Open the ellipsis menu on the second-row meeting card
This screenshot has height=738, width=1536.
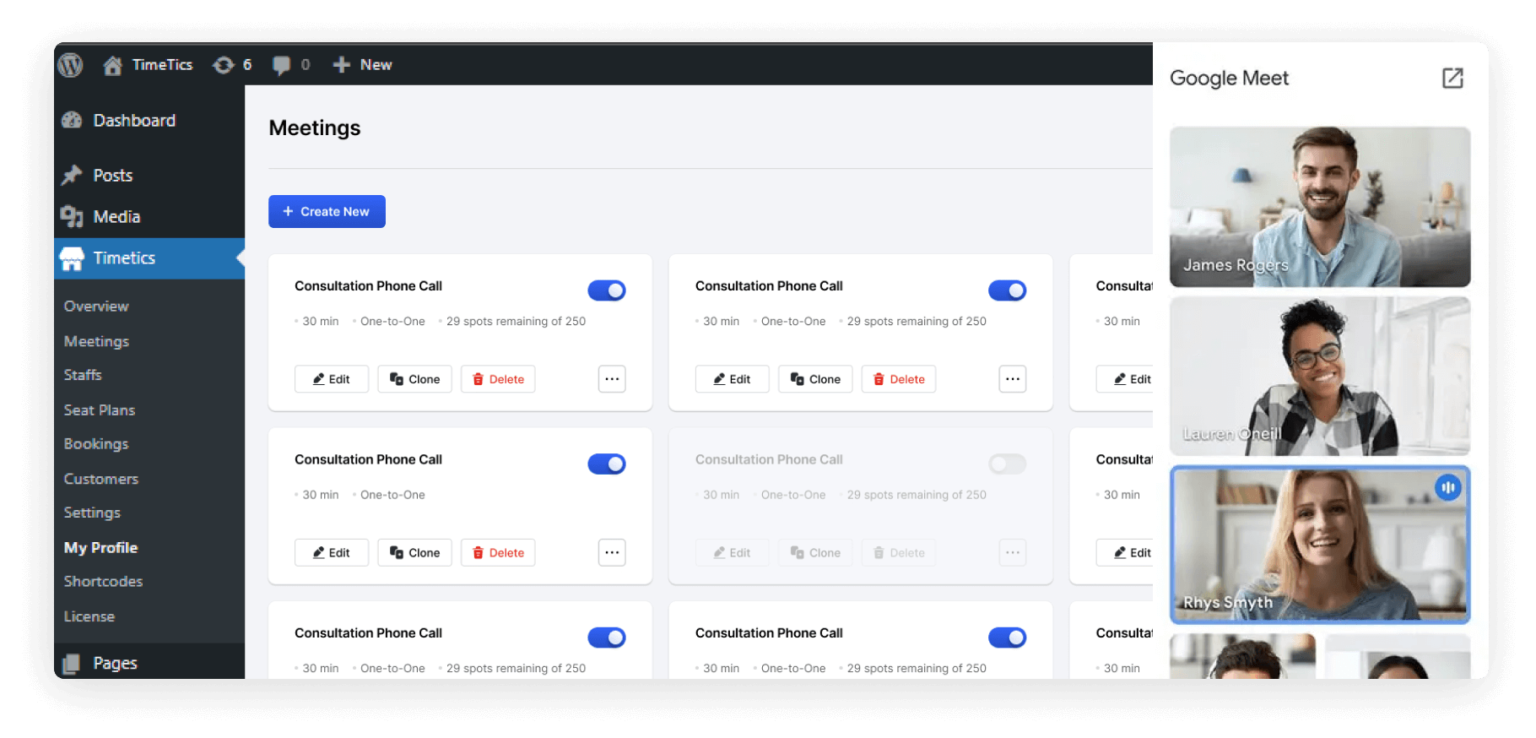coord(612,552)
